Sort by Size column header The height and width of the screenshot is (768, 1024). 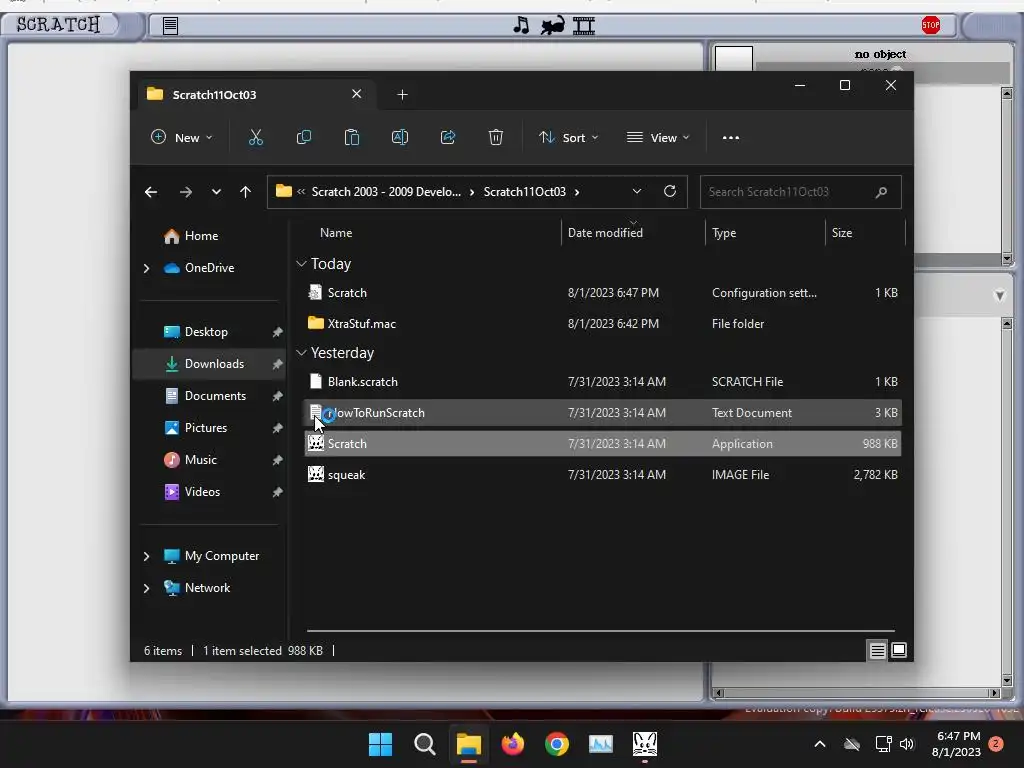(842, 232)
